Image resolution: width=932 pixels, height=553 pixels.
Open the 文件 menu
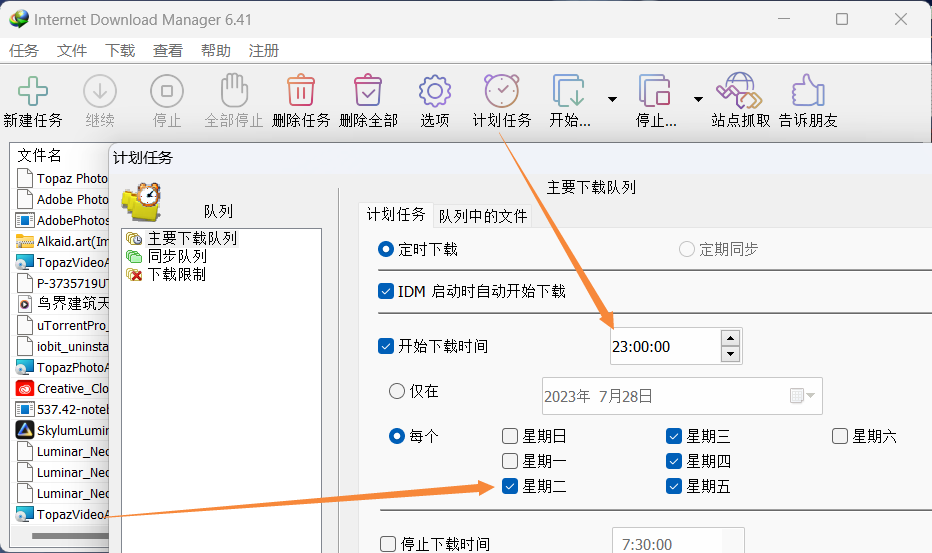click(72, 51)
